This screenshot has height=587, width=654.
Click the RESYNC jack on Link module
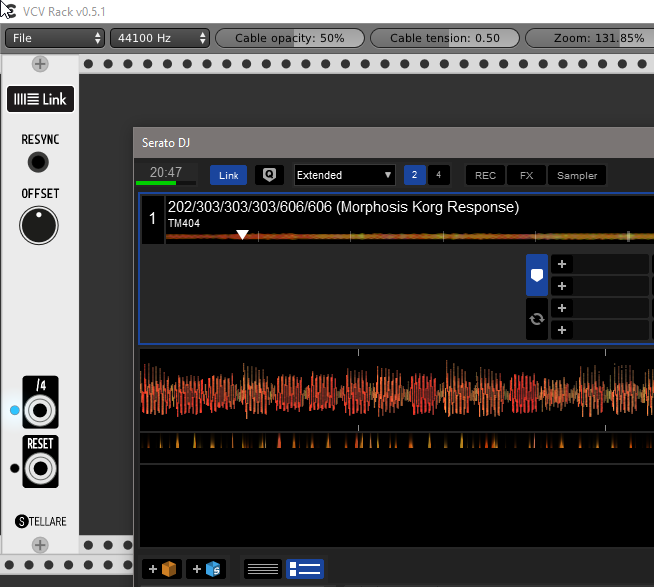pos(39,162)
